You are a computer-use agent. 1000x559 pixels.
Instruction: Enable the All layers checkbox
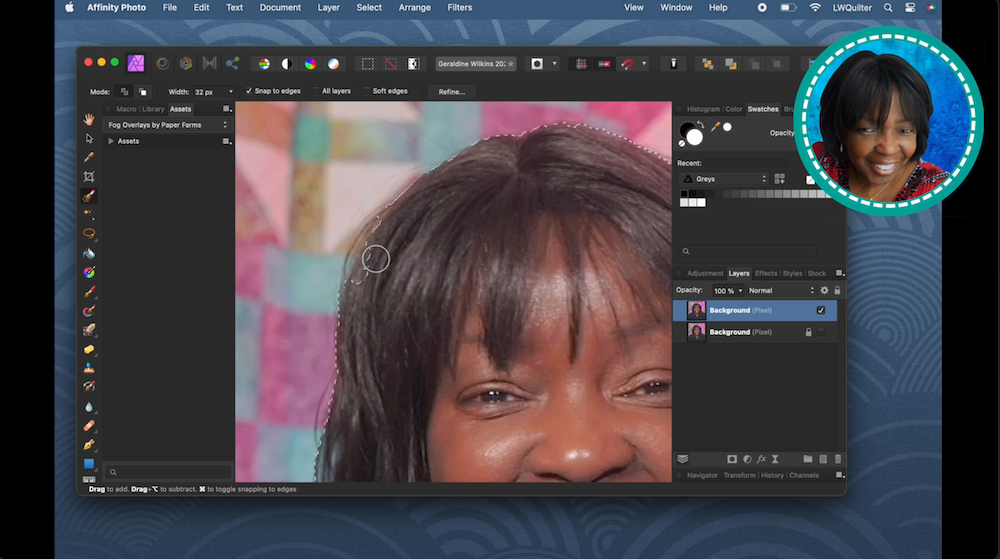click(x=315, y=91)
